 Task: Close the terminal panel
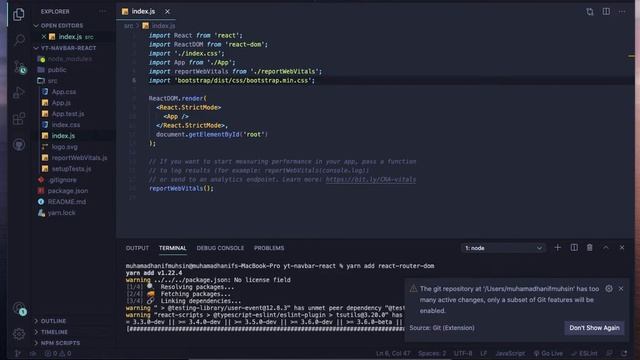pos(622,248)
